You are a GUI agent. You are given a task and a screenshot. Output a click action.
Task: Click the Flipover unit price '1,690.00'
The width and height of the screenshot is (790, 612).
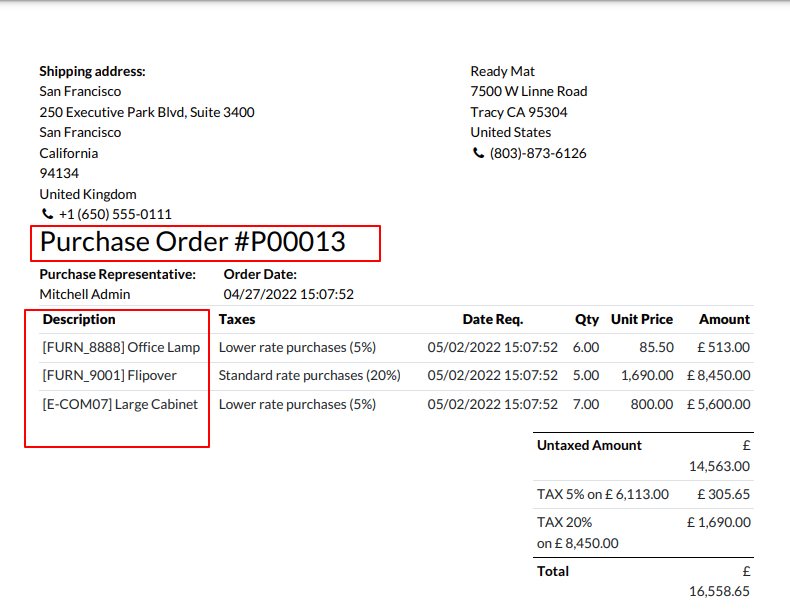click(647, 376)
